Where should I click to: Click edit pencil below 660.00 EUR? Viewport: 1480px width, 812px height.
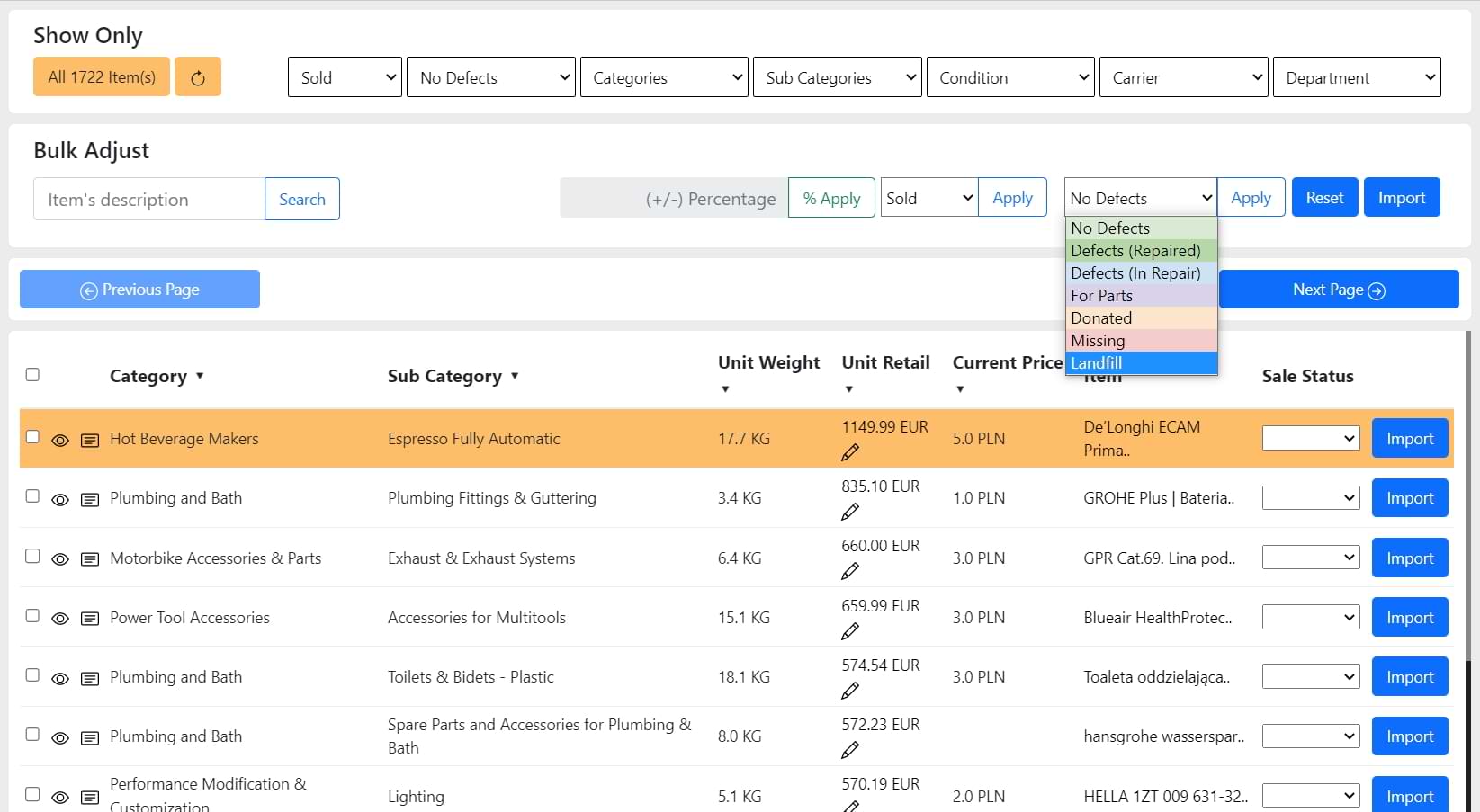pos(850,571)
